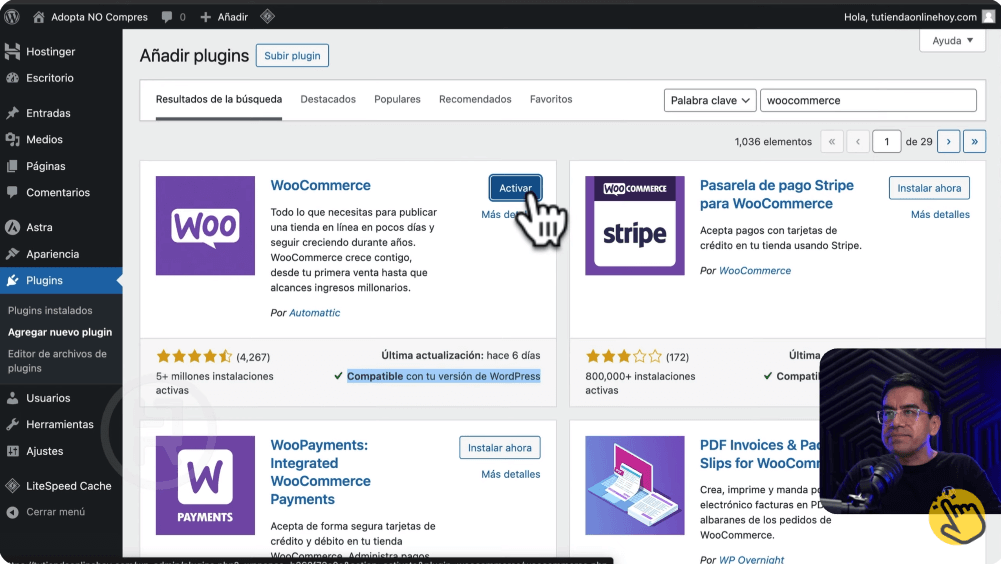
Task: Click the Herramientas wrench icon
Action: click(12, 424)
